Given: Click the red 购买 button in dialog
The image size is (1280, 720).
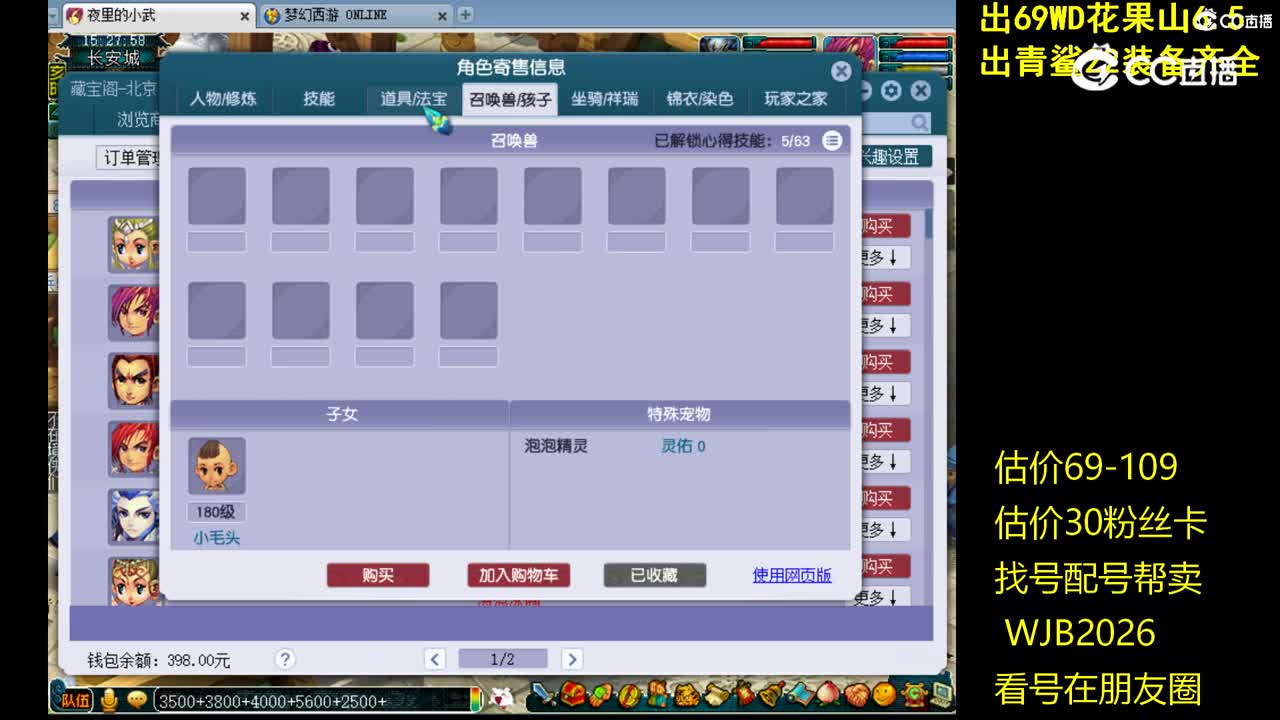Looking at the screenshot, I should (378, 575).
